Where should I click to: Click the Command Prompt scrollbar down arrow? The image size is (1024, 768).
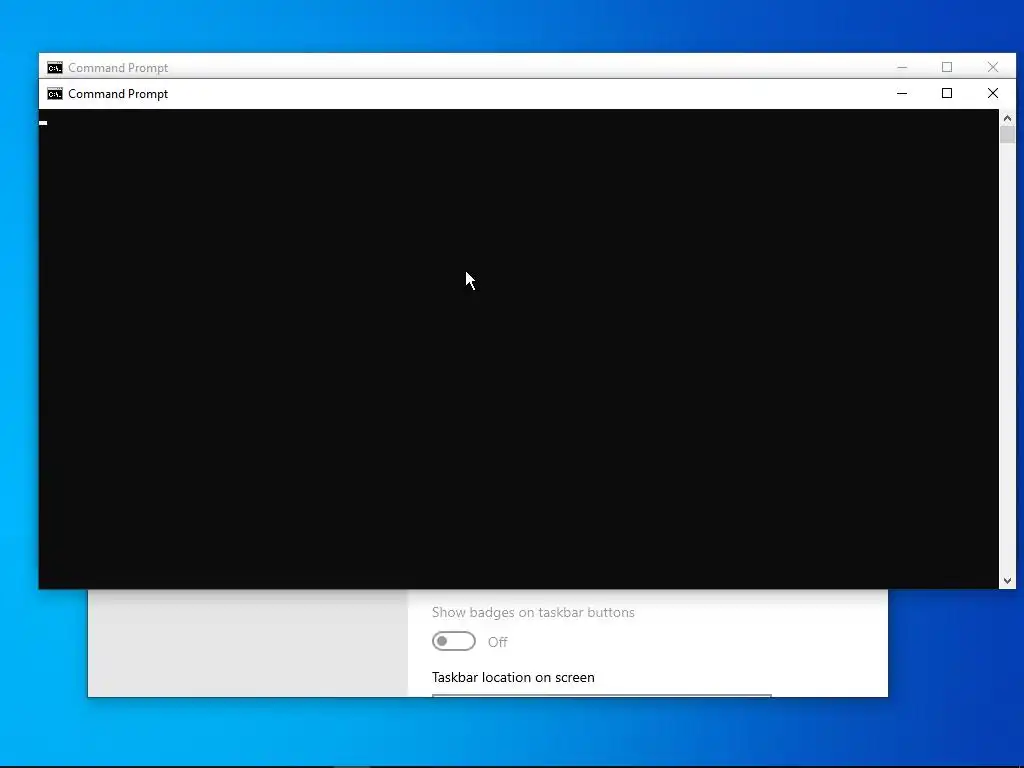click(1007, 581)
